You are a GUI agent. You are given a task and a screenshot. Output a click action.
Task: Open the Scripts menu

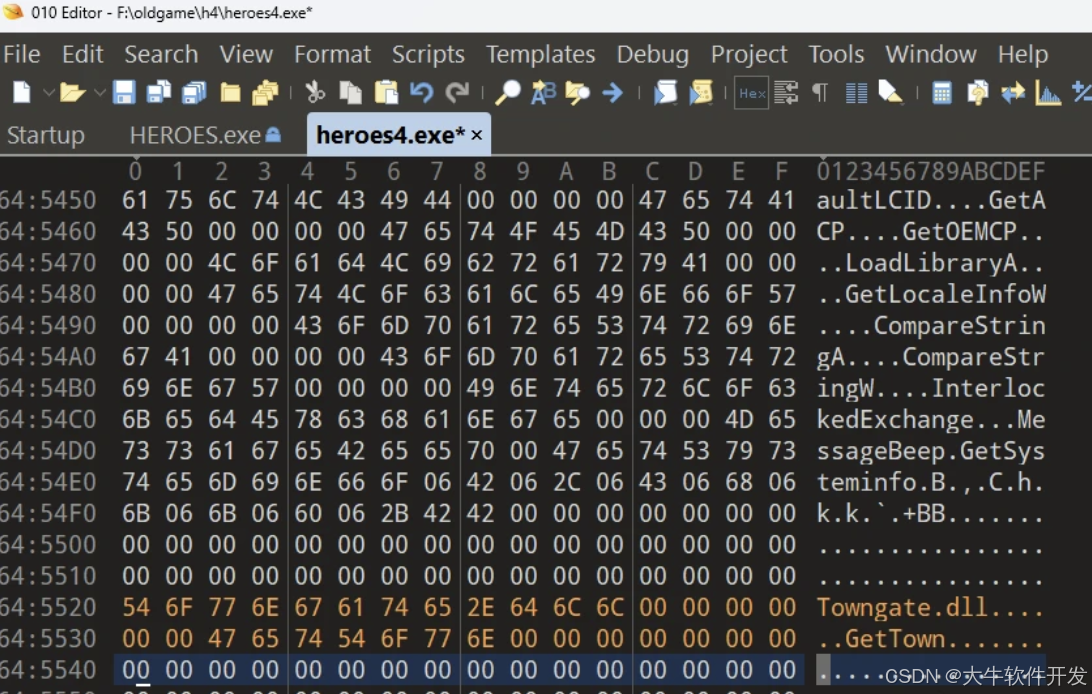point(428,54)
